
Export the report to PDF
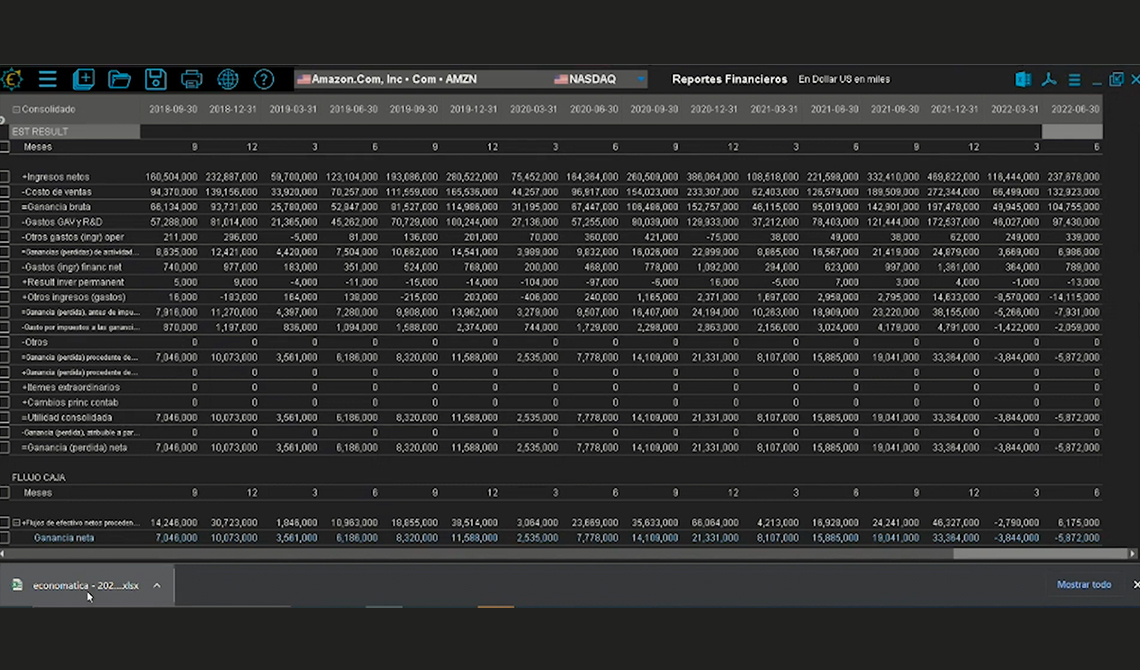click(1049, 79)
